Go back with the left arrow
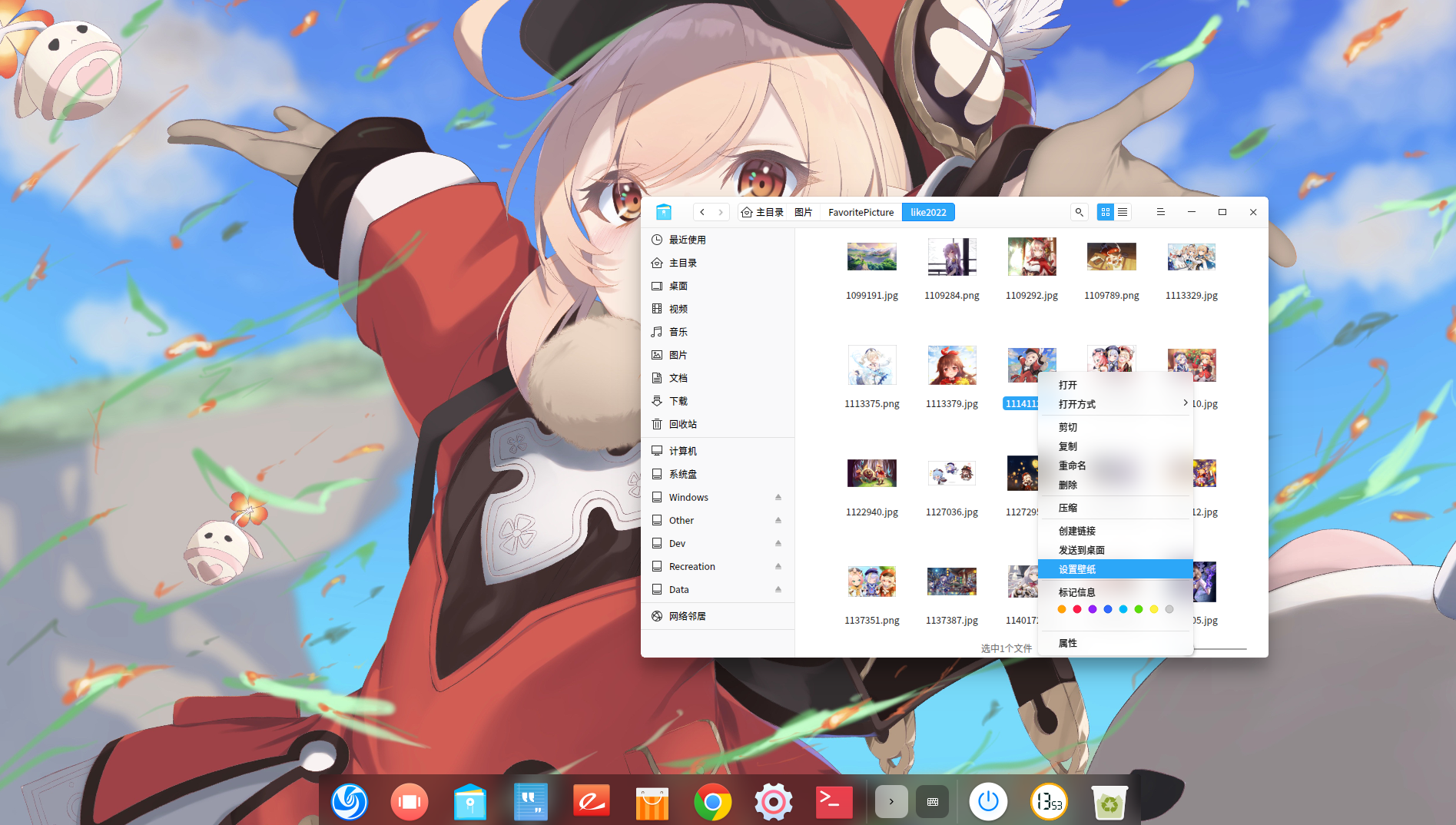This screenshot has height=825, width=1456. click(702, 212)
